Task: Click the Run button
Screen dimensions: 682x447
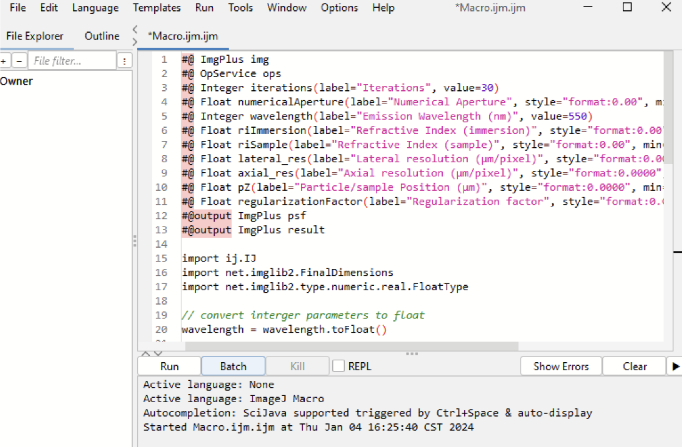Action: 169,366
